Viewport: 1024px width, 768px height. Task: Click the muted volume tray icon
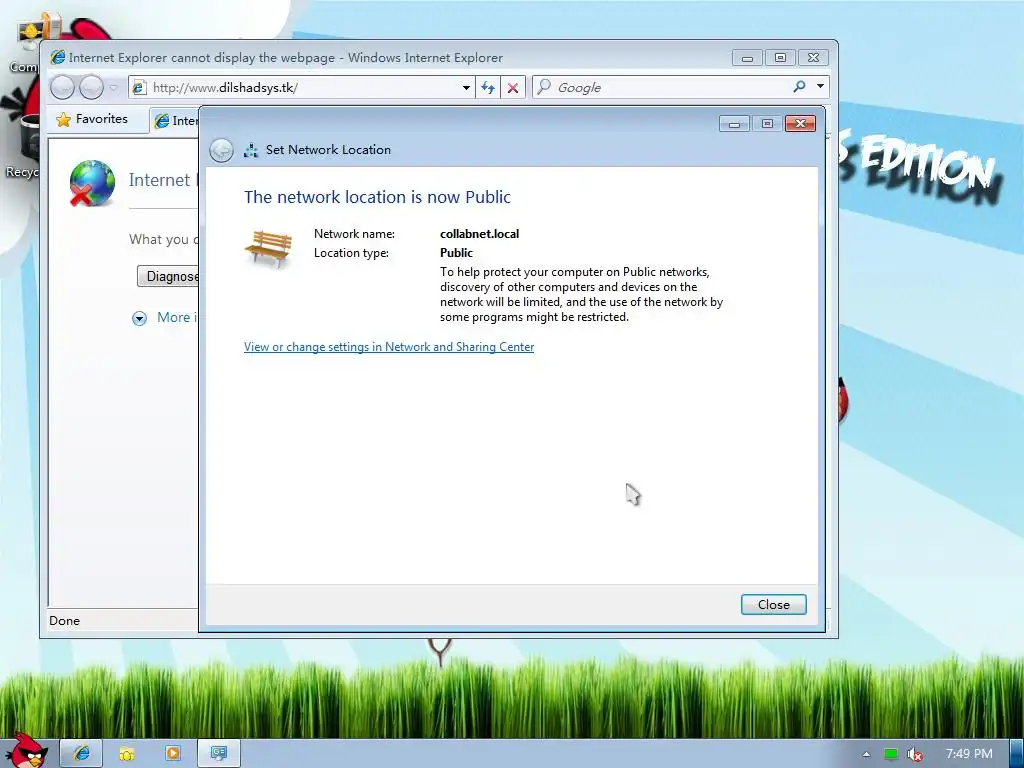point(915,754)
